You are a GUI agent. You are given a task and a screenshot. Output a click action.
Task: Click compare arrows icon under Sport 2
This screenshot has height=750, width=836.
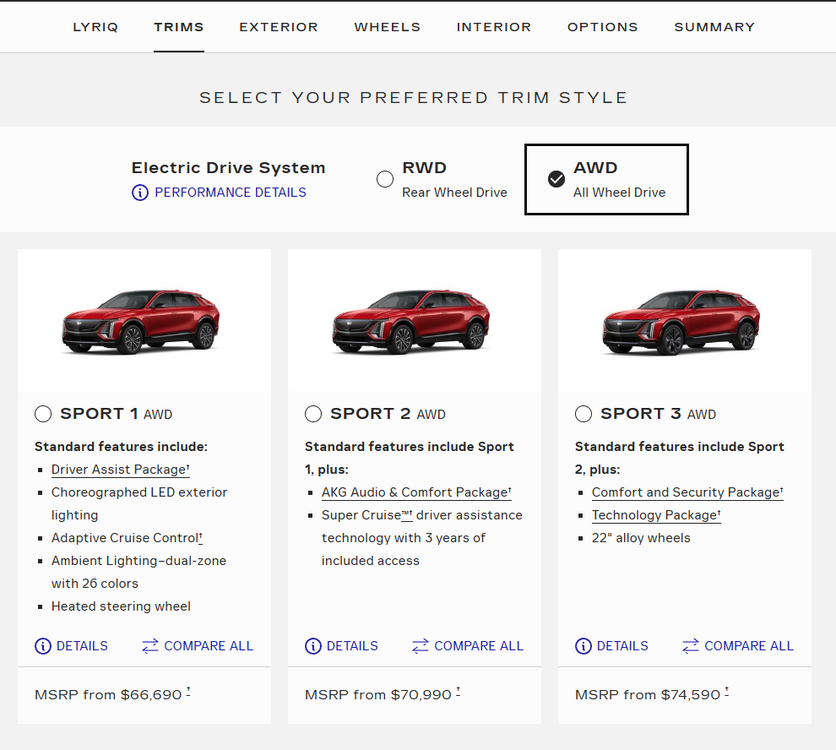click(420, 646)
